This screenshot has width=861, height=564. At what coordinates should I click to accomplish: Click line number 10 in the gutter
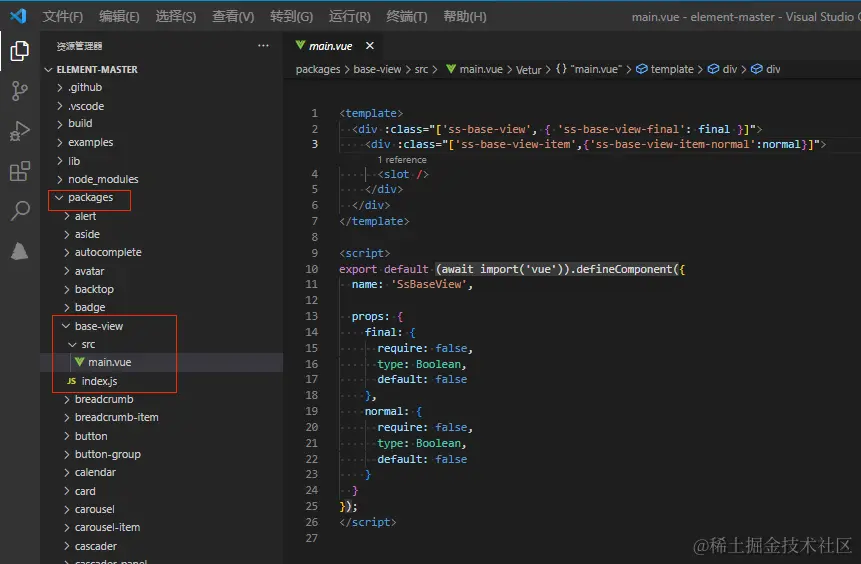(311, 269)
